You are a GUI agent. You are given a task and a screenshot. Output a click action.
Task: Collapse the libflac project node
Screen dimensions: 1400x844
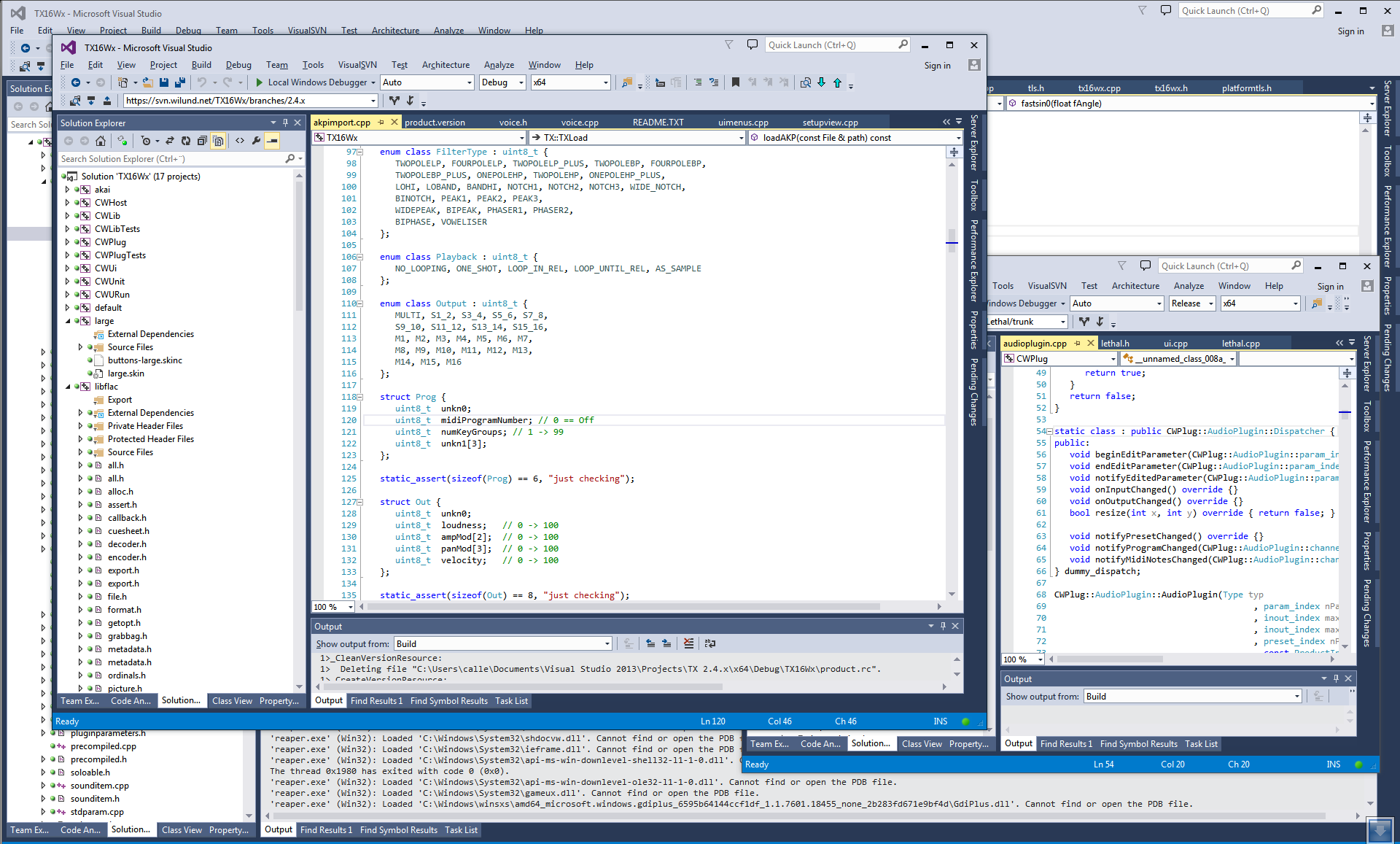coord(68,387)
